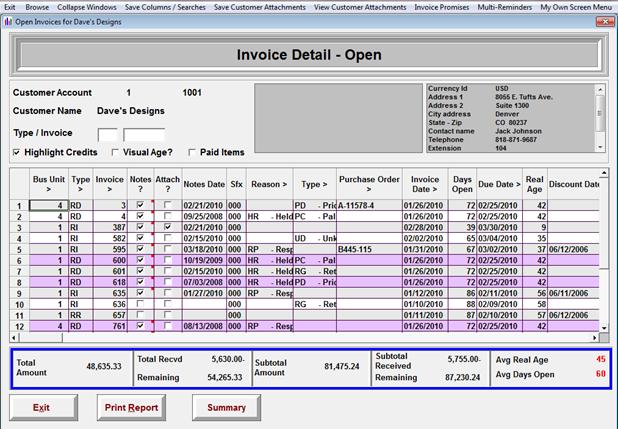The image size is (618, 429).
Task: Check Notes checkbox for invoice 636
Action: coord(140,304)
